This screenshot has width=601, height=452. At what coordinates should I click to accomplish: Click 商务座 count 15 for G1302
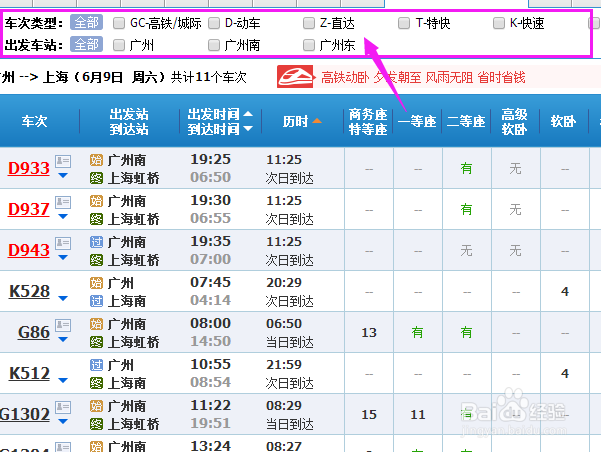coord(369,415)
